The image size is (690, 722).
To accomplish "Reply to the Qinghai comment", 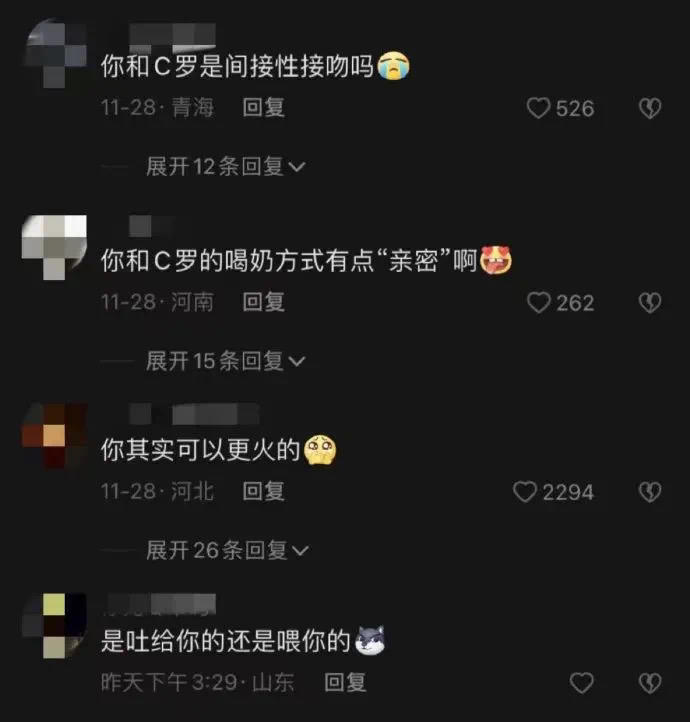I will click(263, 108).
